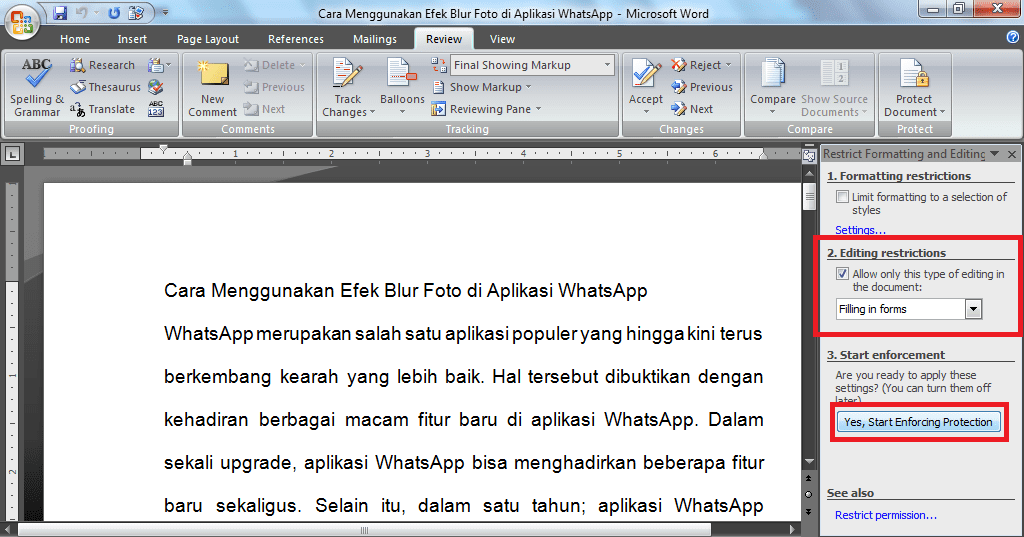Screen dimensions: 1024x537
Task: Toggle the ruler view button above scrollbar
Action: (809, 154)
